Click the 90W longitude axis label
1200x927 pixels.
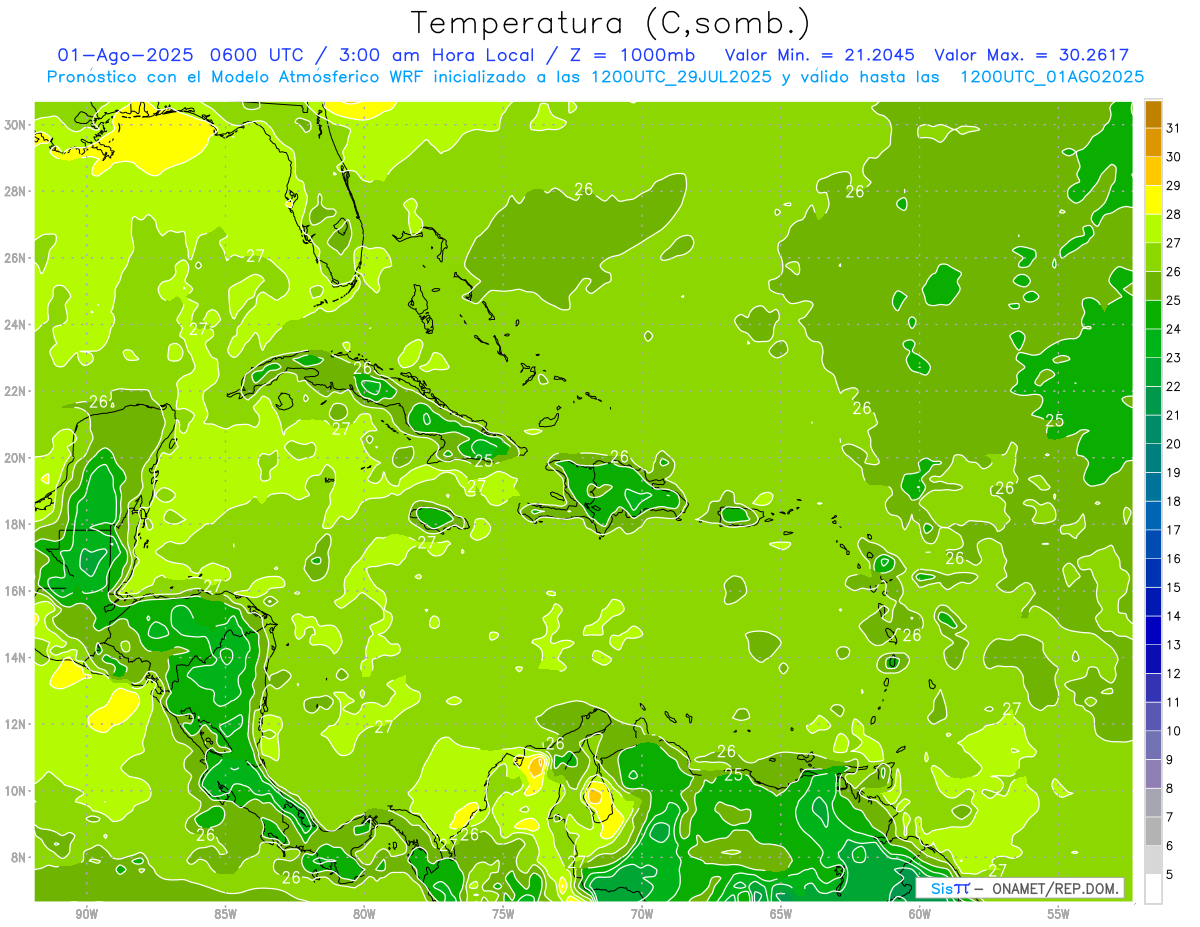click(x=87, y=914)
